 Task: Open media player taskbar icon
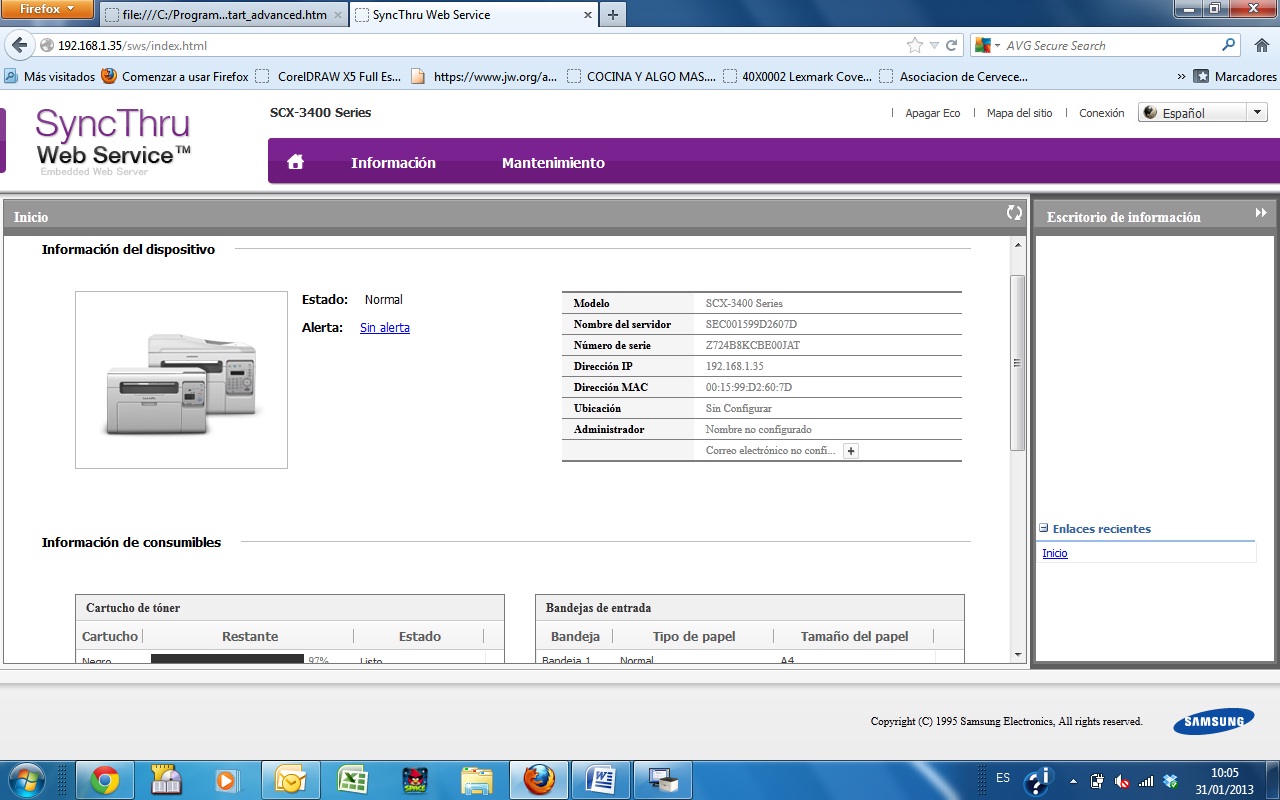(228, 780)
